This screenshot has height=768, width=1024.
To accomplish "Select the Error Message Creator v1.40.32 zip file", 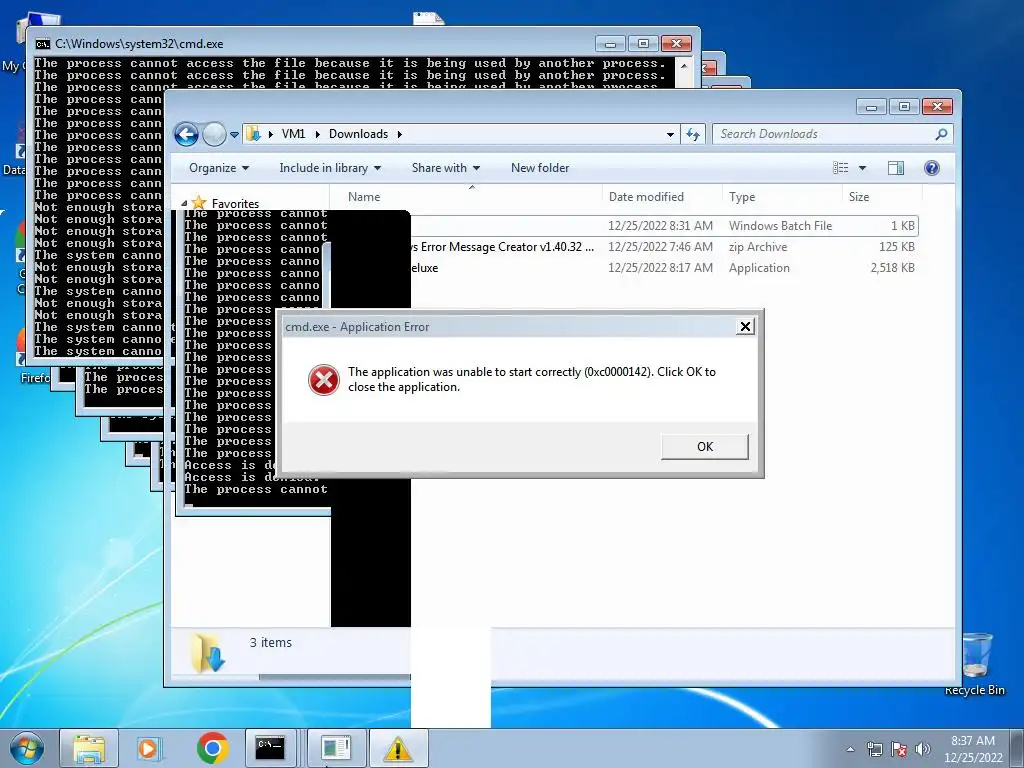I will pyautogui.click(x=503, y=247).
